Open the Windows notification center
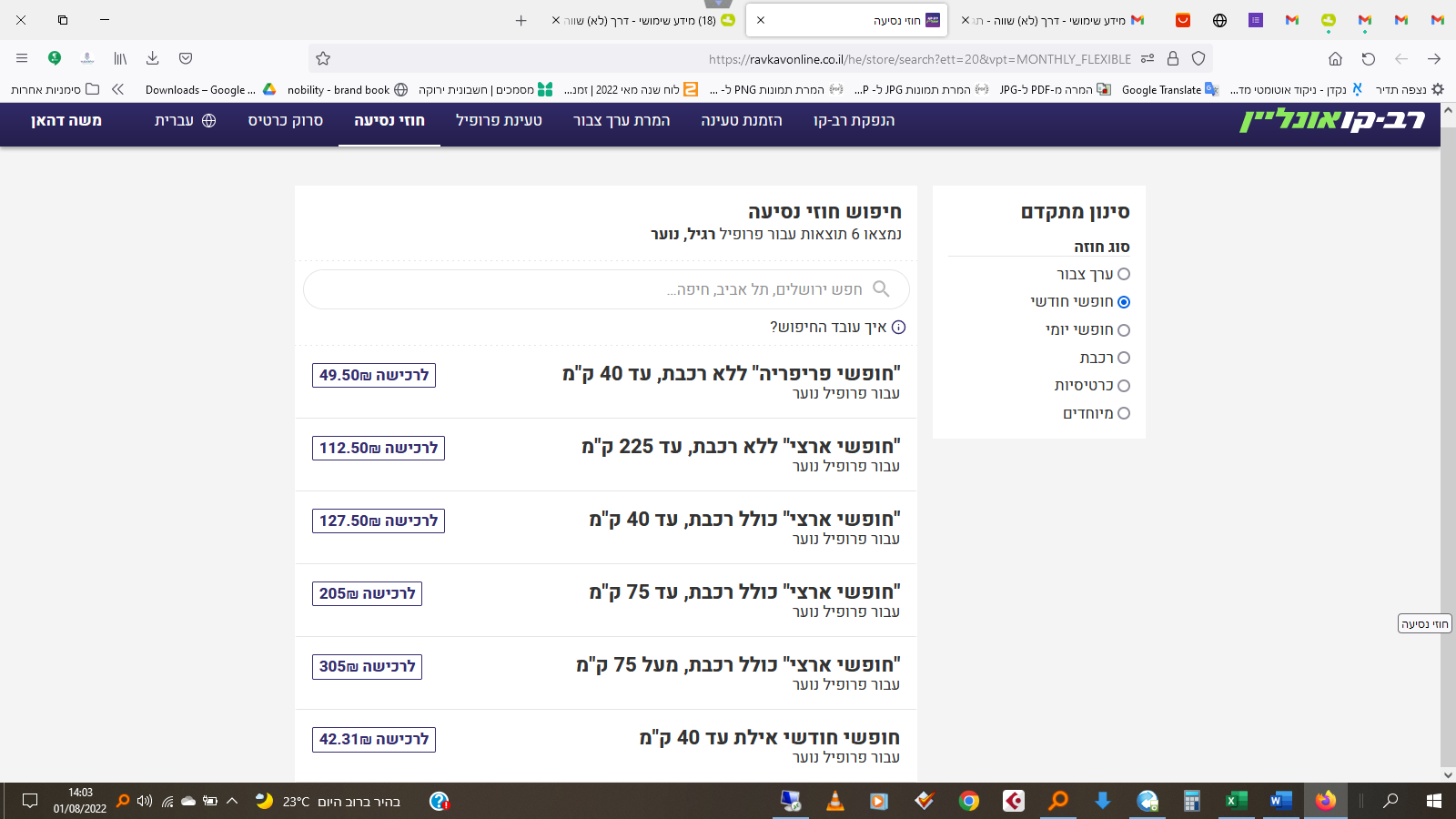Viewport: 1456px width, 819px height. (30, 801)
